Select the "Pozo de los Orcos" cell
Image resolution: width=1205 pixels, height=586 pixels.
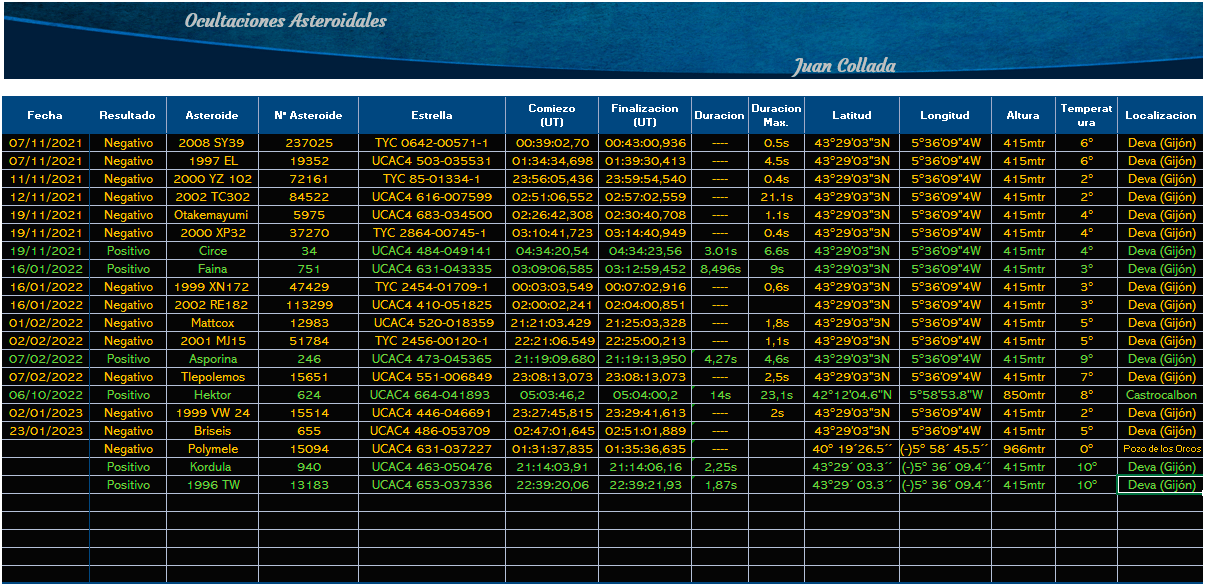tap(1160, 449)
